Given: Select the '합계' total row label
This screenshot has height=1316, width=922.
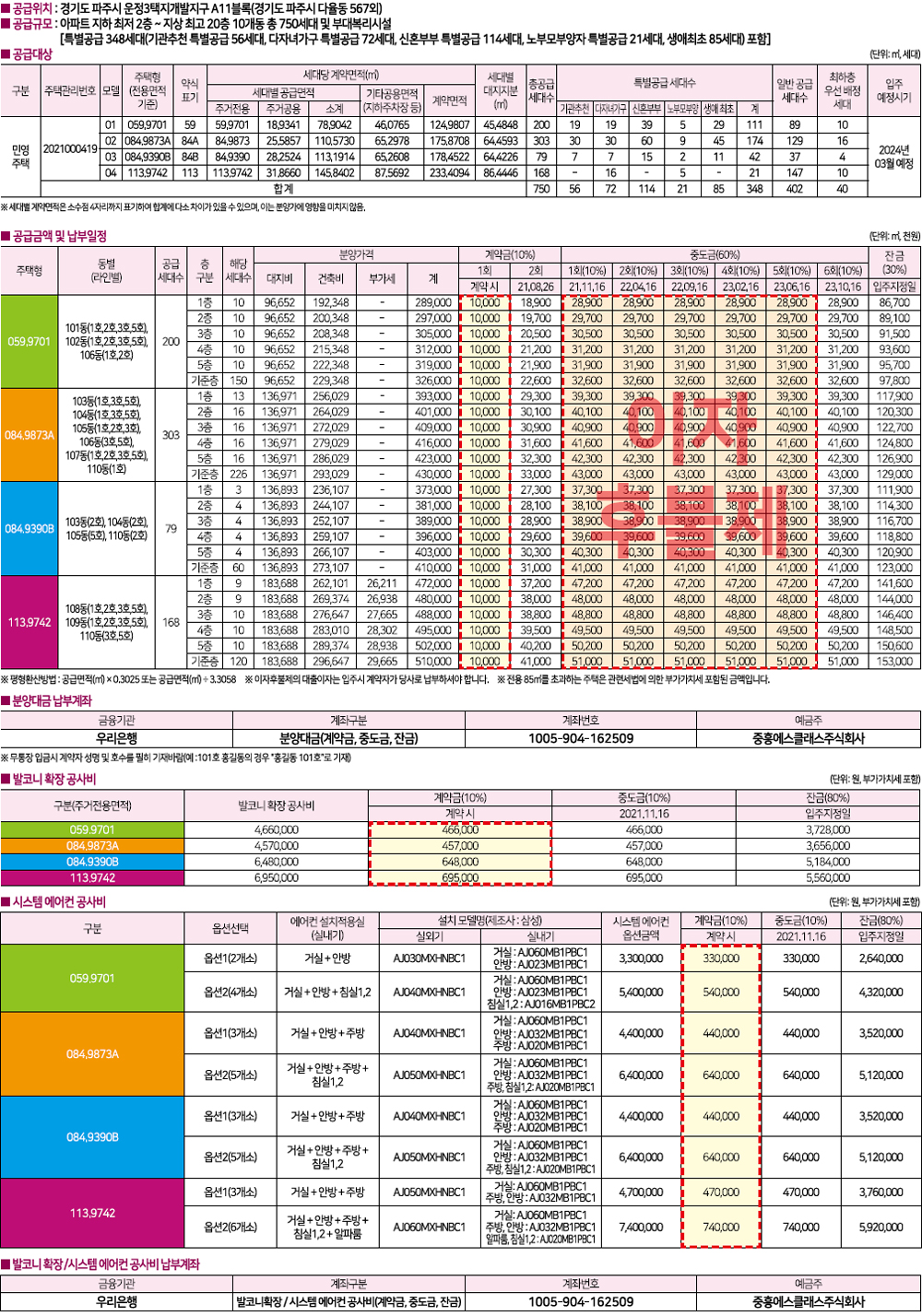Looking at the screenshot, I should click(x=284, y=188).
